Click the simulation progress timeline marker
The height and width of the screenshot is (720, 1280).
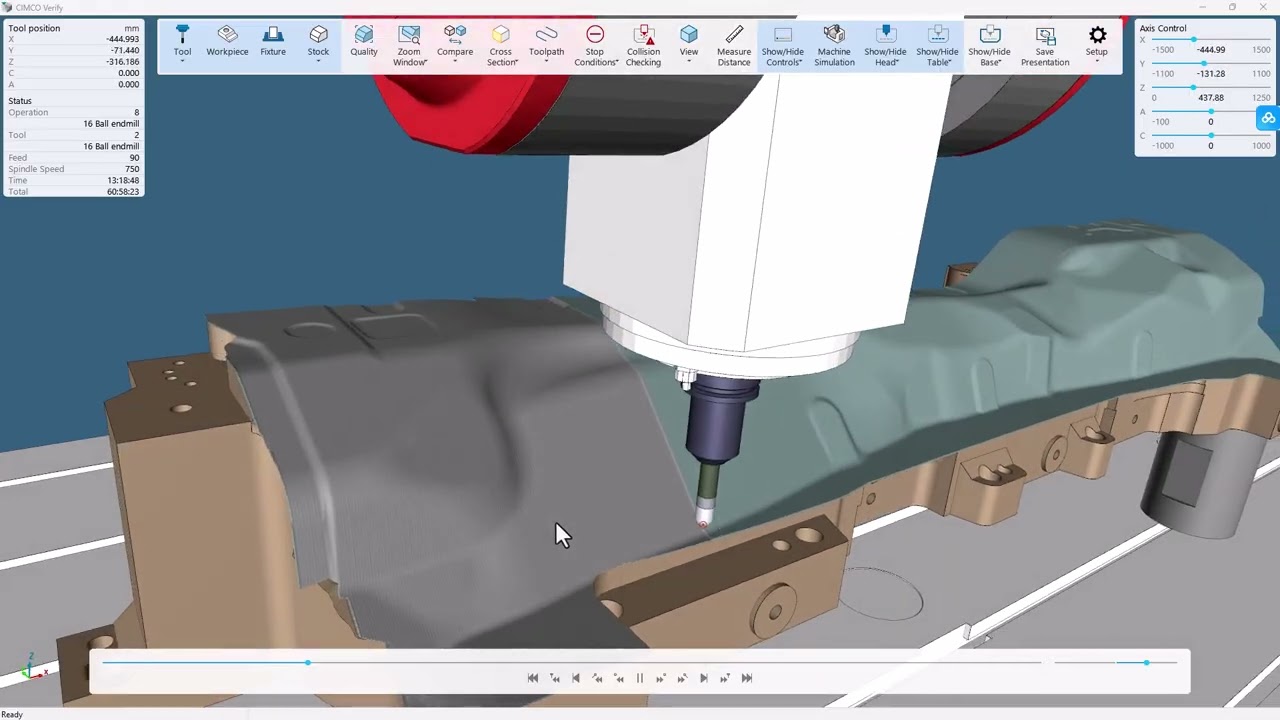tap(307, 663)
